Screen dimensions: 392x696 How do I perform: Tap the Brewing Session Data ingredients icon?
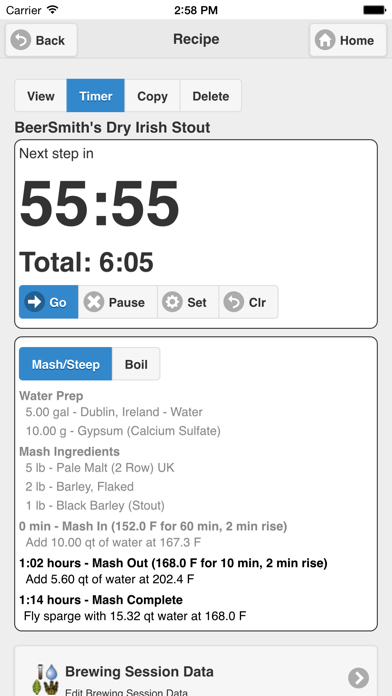click(45, 679)
